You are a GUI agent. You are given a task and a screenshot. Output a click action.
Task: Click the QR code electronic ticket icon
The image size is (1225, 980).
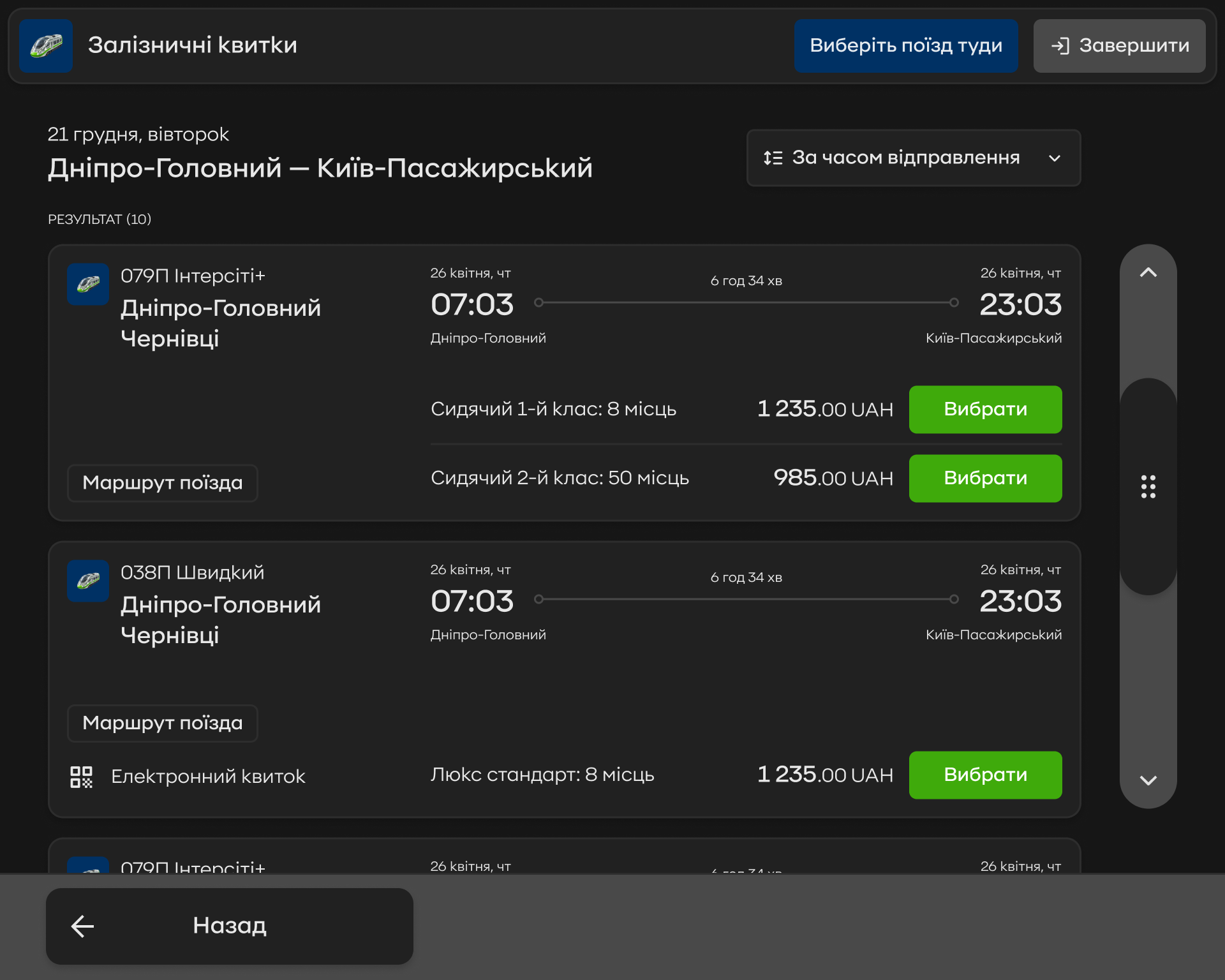(x=81, y=776)
